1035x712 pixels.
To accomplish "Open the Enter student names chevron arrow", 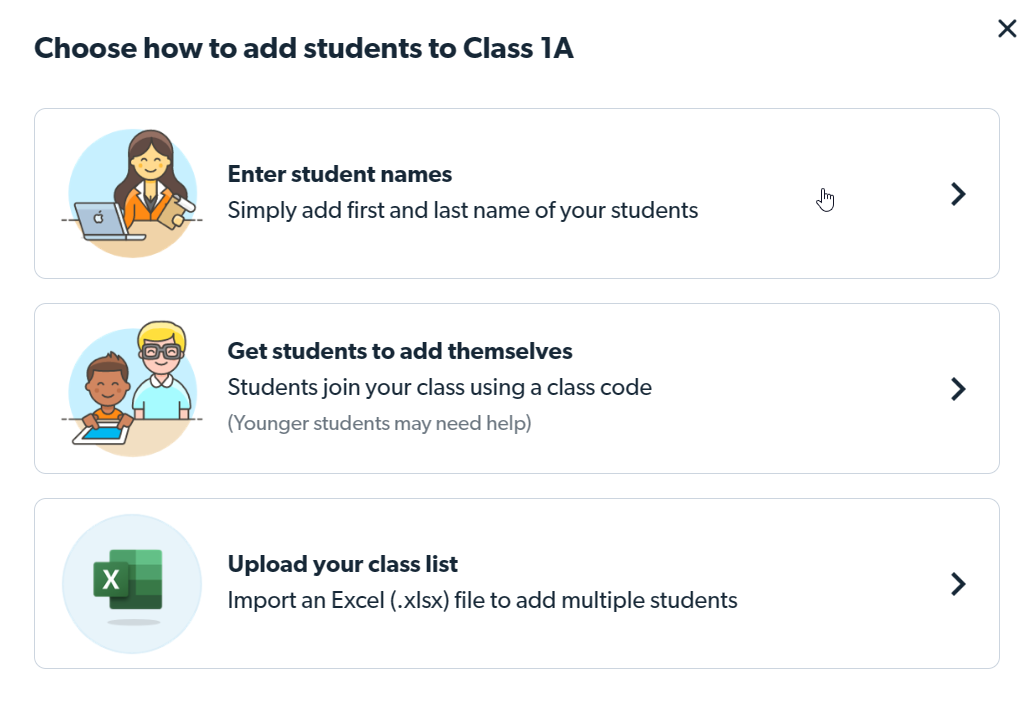I will [x=958, y=194].
